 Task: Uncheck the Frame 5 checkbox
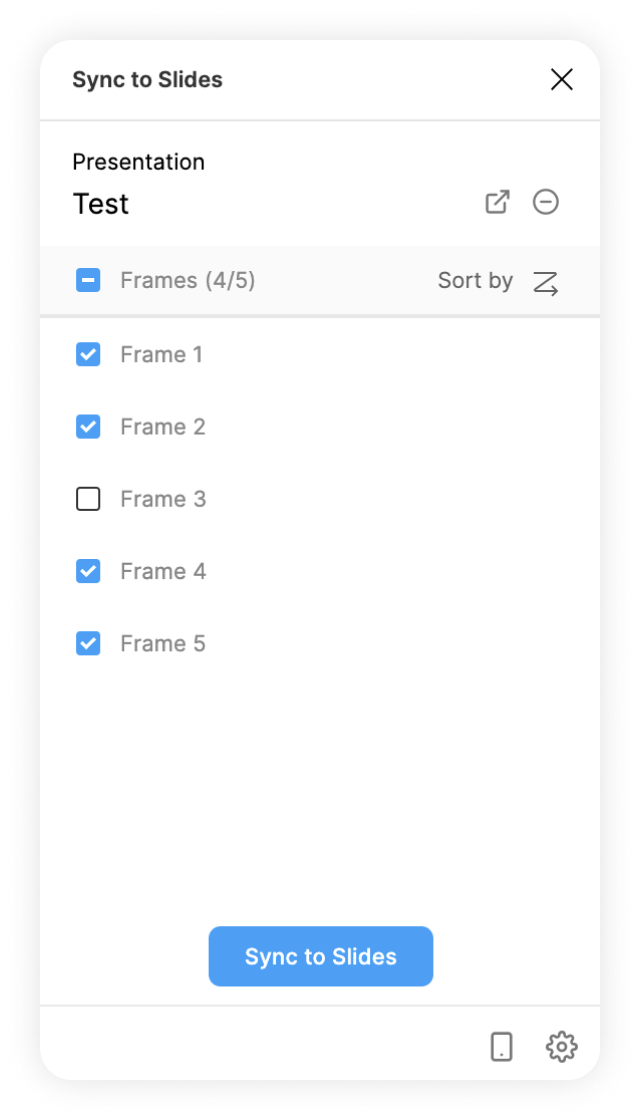click(x=88, y=643)
